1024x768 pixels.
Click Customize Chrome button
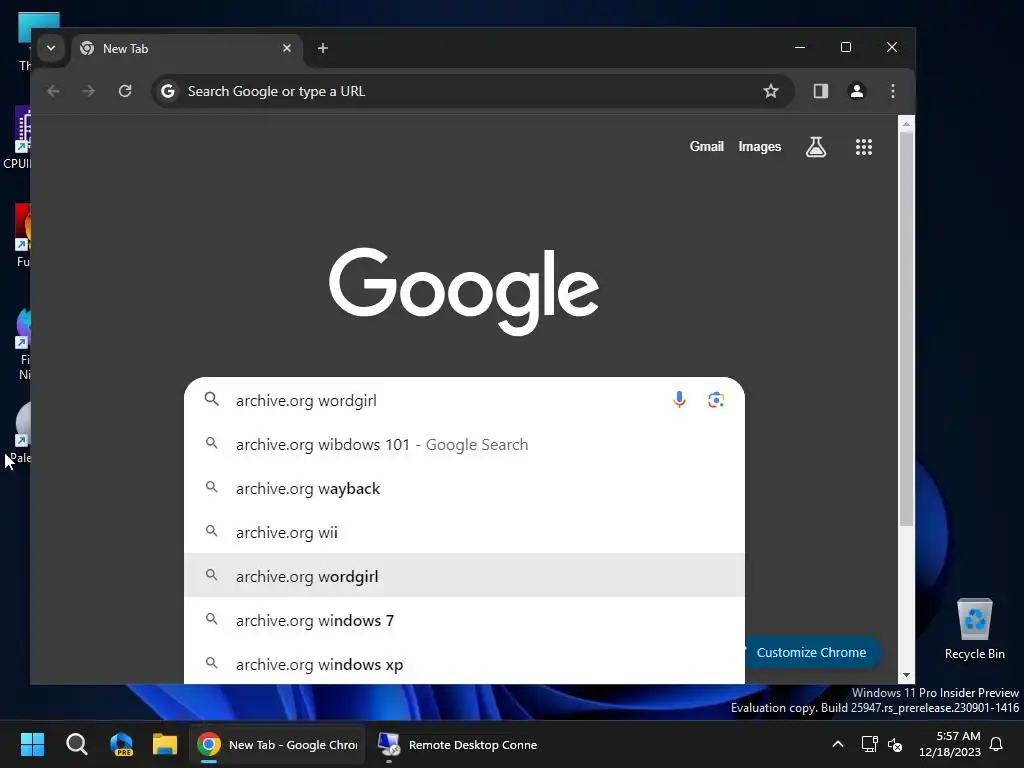[x=810, y=652]
